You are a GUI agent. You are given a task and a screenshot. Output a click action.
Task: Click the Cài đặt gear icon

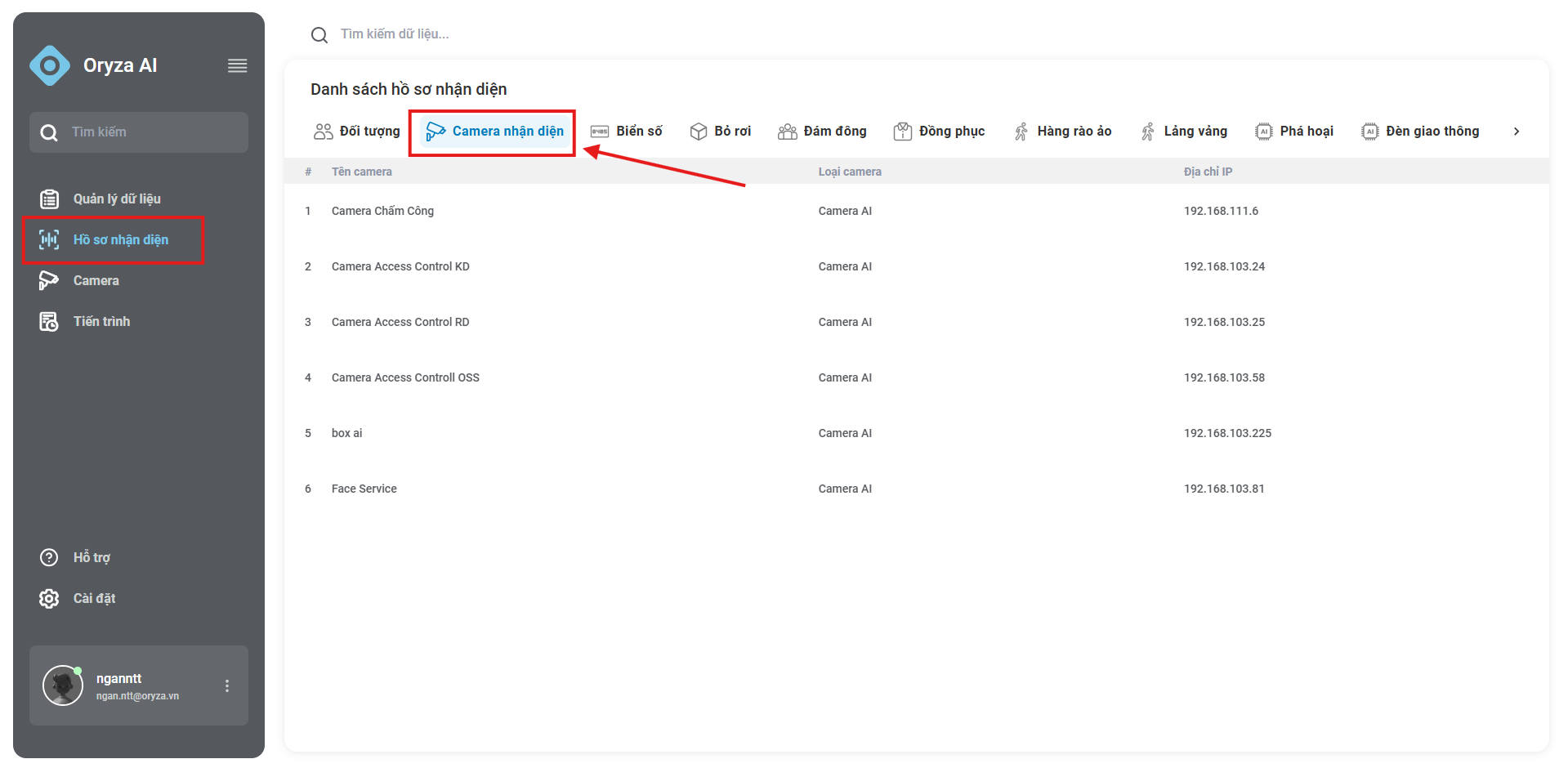pos(49,598)
